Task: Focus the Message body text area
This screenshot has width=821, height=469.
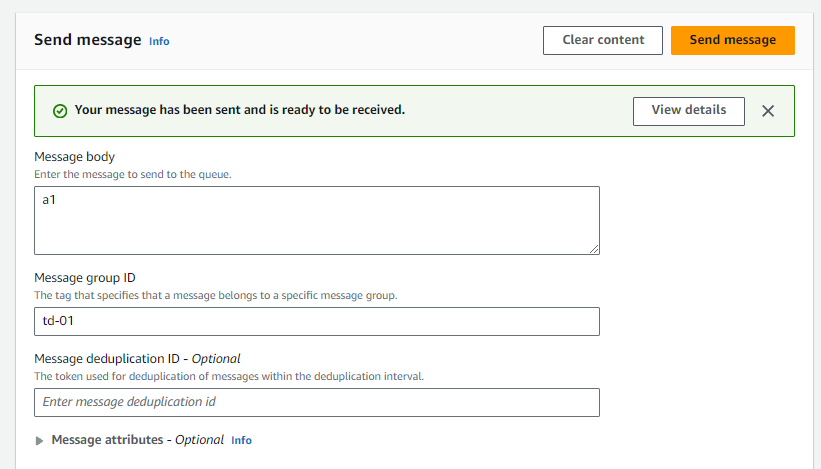Action: point(316,220)
